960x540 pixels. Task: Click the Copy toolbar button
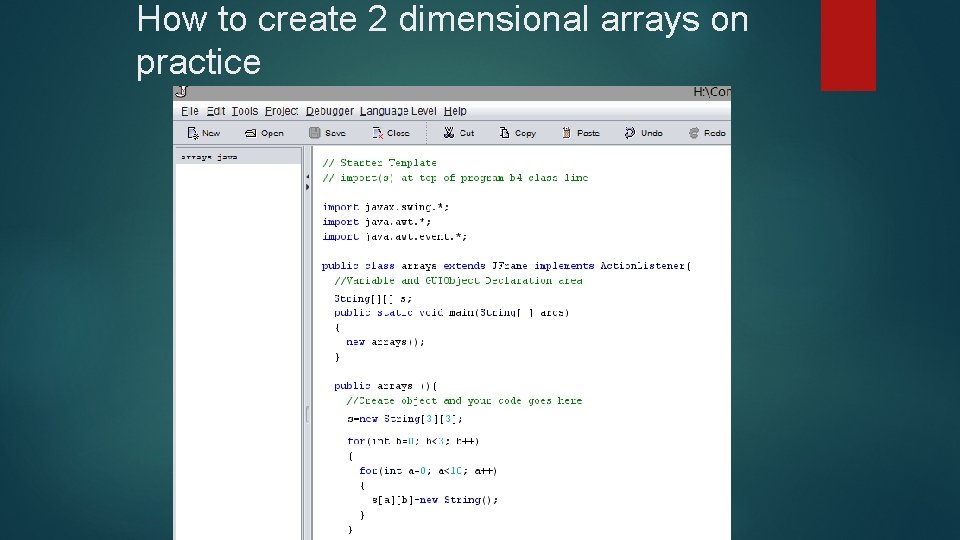[x=517, y=133]
